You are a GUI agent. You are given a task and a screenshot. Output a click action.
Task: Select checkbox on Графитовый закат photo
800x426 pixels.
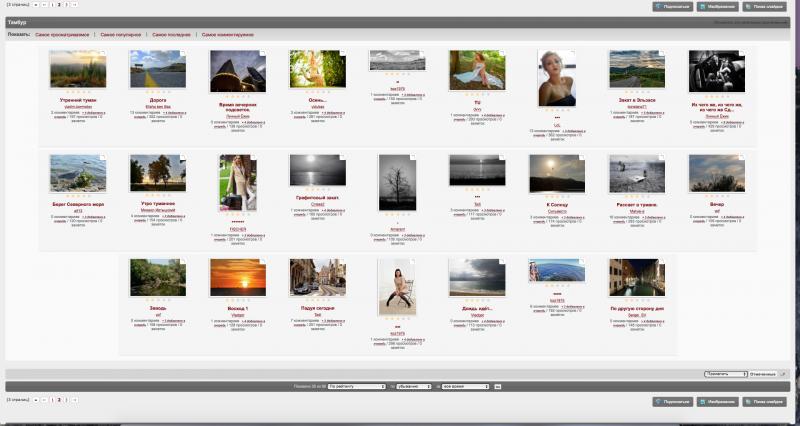[342, 157]
